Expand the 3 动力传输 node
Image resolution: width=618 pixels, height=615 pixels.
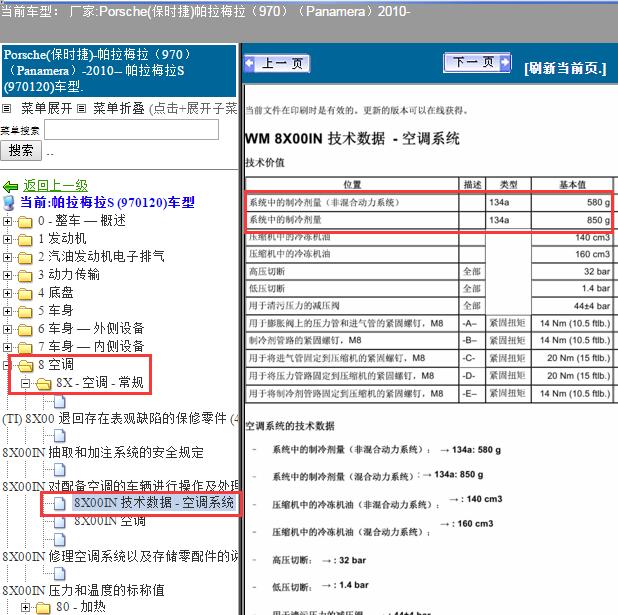pos(7,275)
